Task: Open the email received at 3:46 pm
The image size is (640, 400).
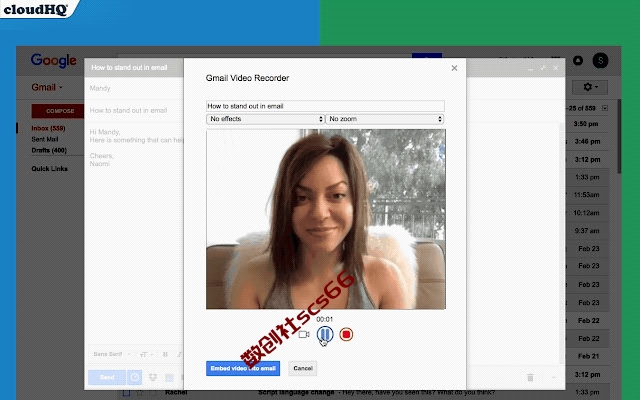Action: [587, 142]
